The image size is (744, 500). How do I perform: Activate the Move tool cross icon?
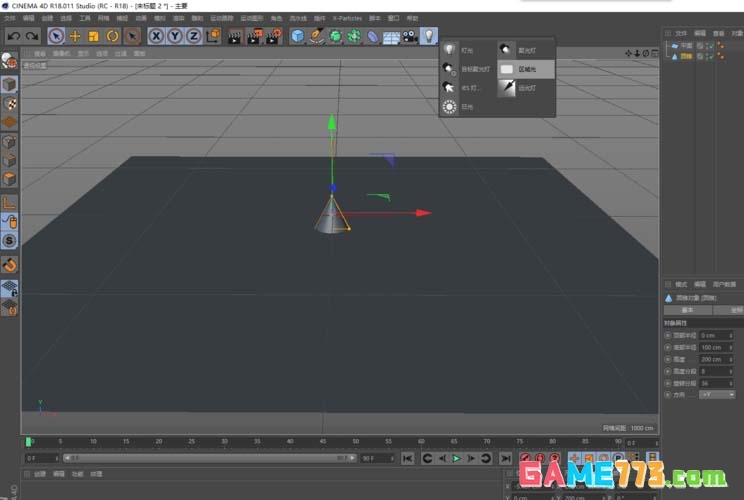[x=75, y=36]
